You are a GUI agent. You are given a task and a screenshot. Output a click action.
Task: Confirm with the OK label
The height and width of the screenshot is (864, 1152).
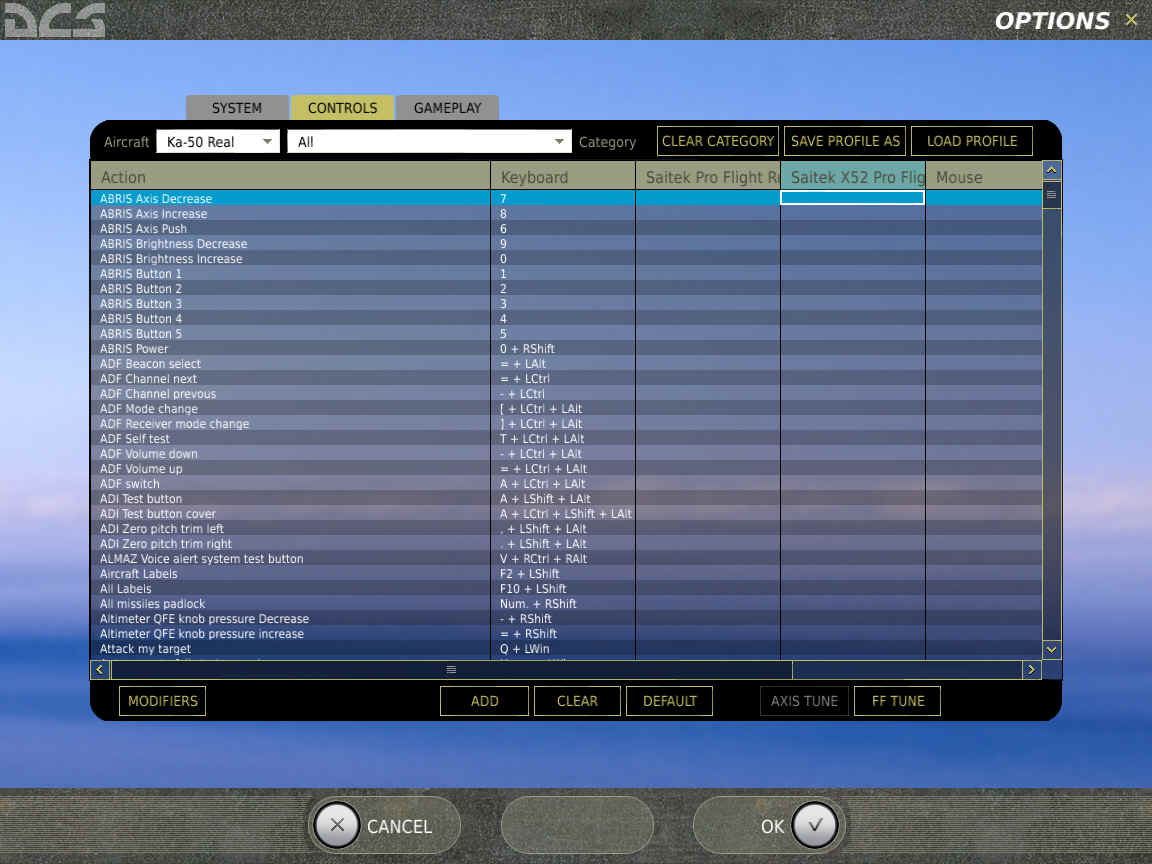pos(772,827)
